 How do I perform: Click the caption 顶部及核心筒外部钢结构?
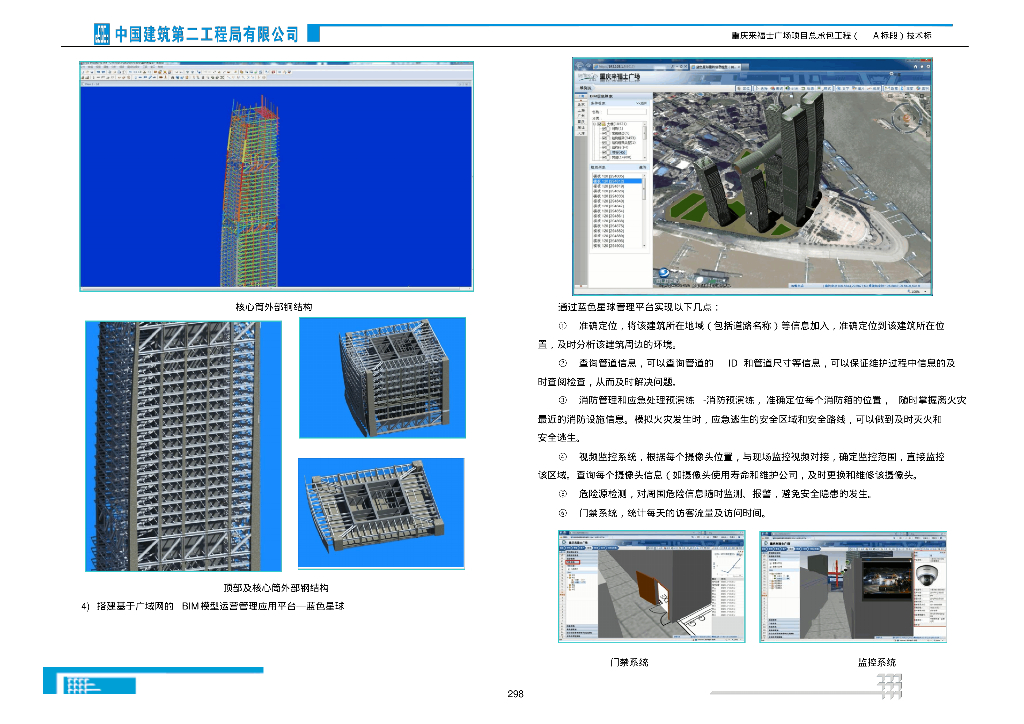pyautogui.click(x=276, y=588)
